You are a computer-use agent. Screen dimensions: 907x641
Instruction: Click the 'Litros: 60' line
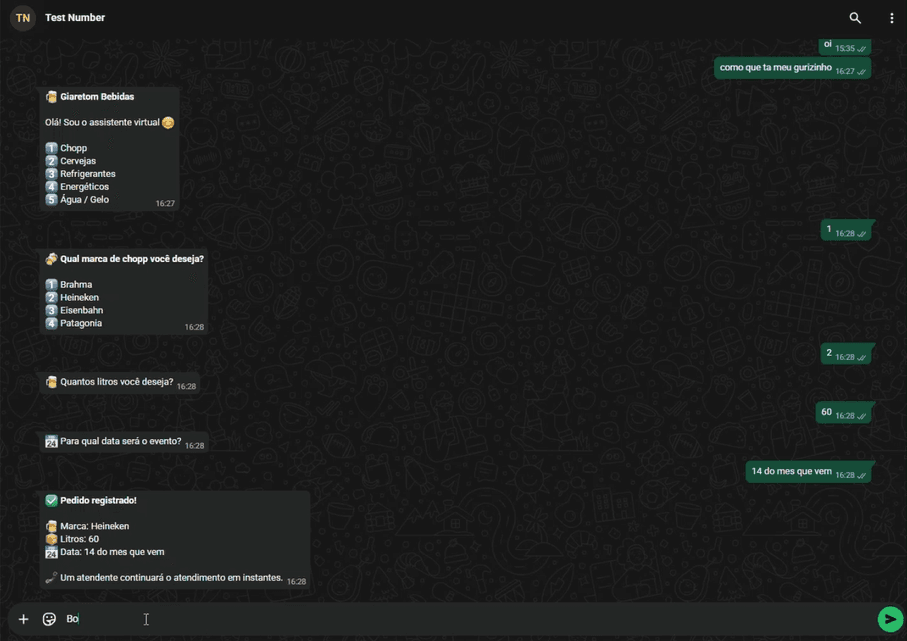(79, 539)
